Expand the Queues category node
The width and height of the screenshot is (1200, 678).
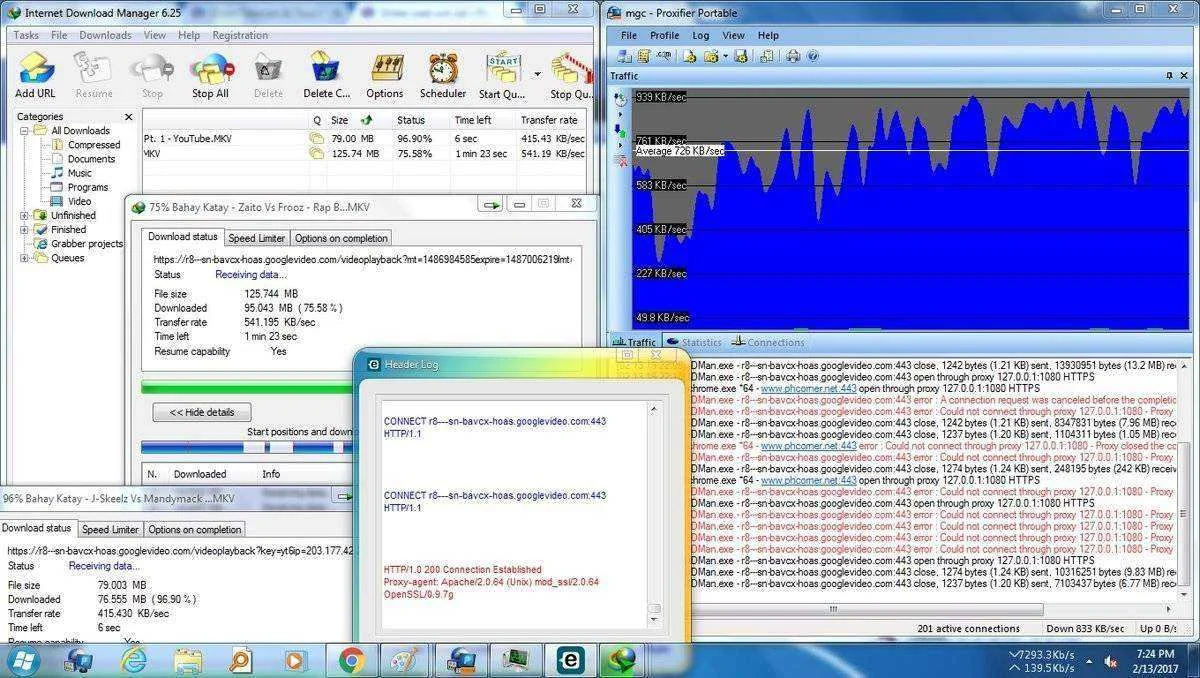[x=25, y=258]
